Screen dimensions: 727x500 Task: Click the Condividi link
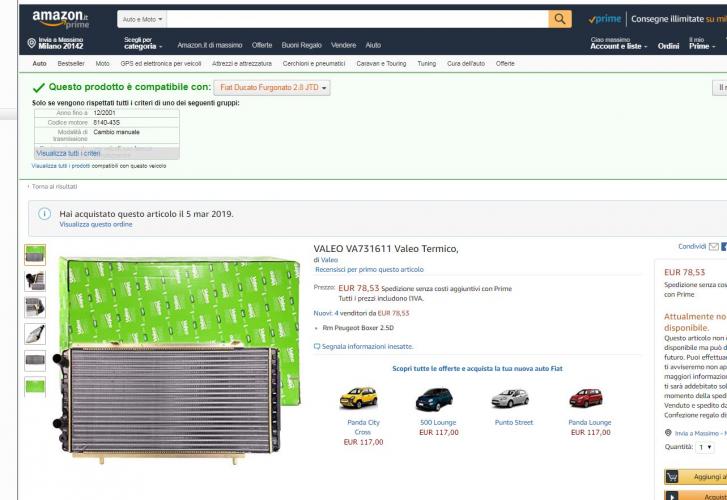click(692, 246)
